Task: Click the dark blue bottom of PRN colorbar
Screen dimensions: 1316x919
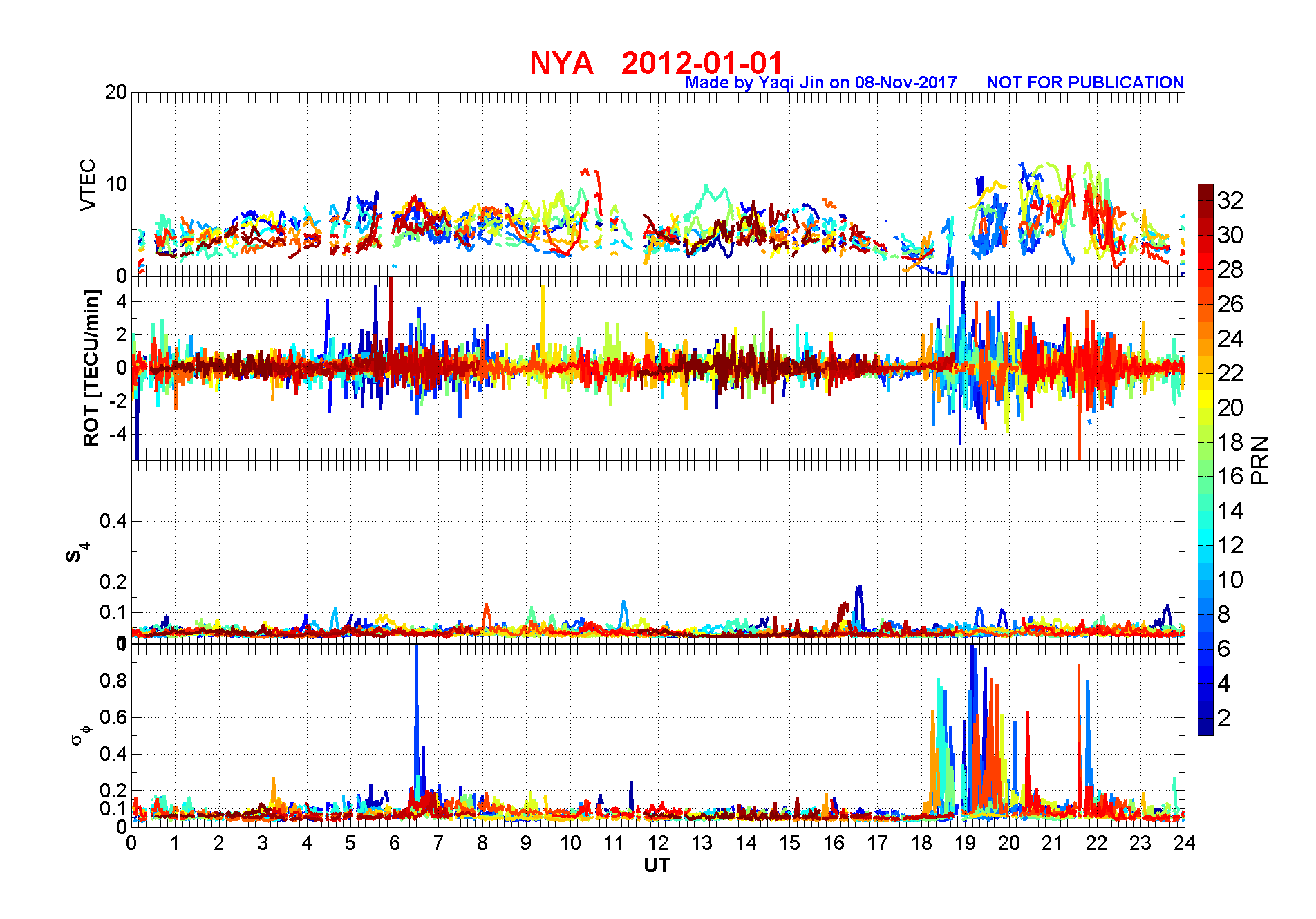Action: click(x=1205, y=727)
